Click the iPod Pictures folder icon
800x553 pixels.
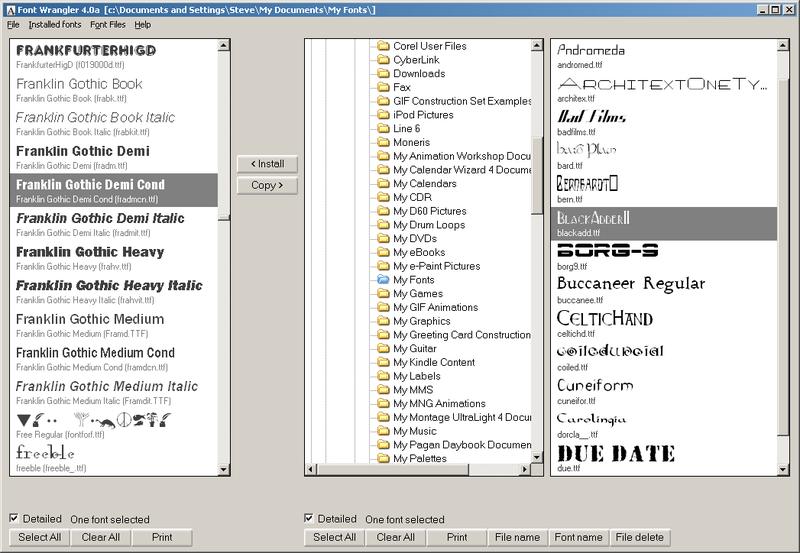point(383,115)
